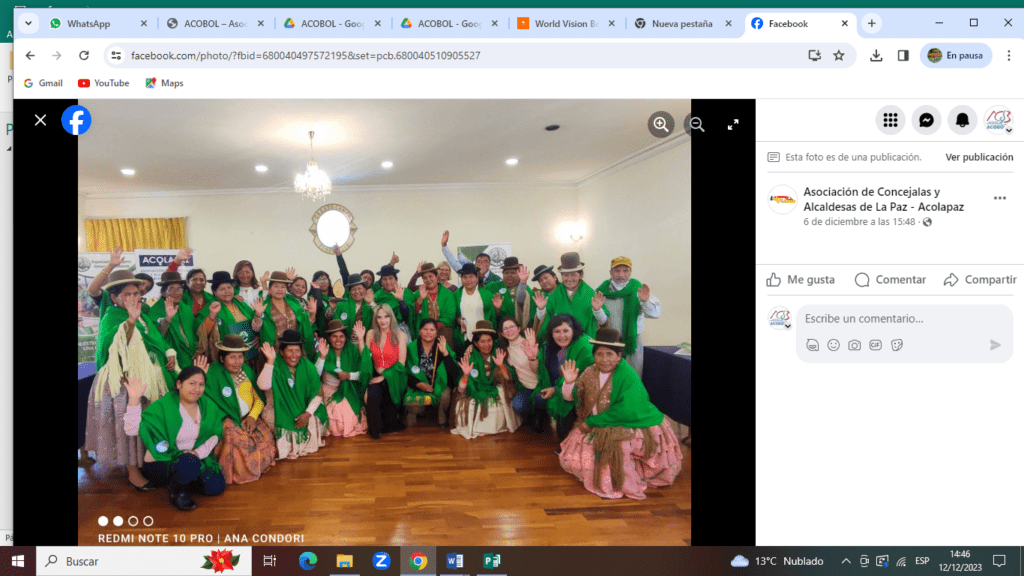This screenshot has width=1024, height=576.
Task: Toggle Chrome side panel
Action: pyautogui.click(x=903, y=56)
